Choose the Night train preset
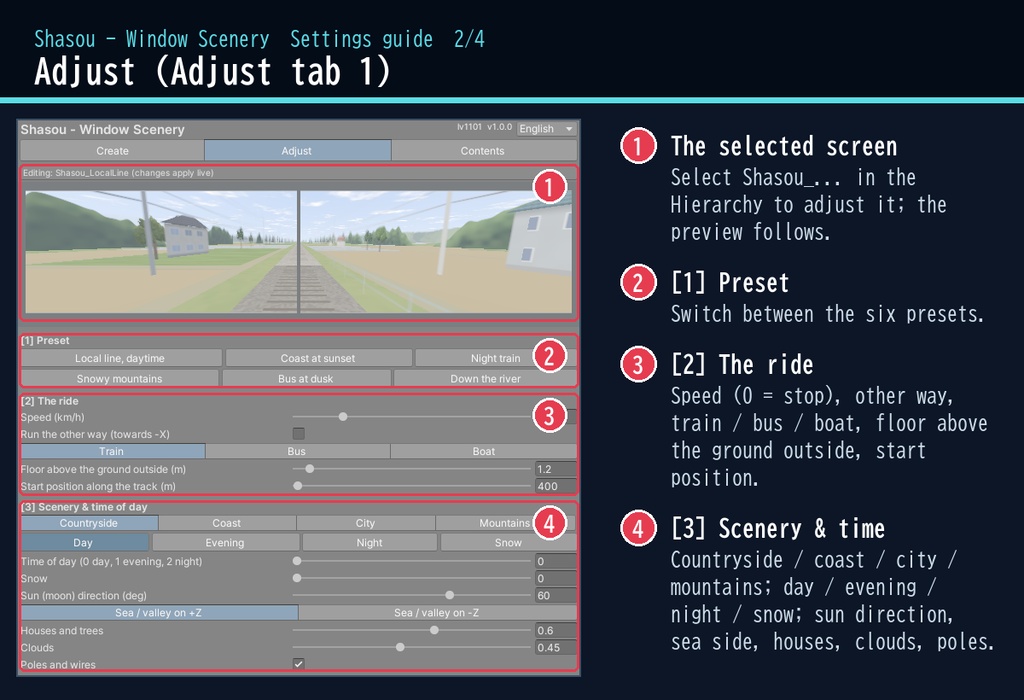The width and height of the screenshot is (1024, 700). (x=496, y=358)
